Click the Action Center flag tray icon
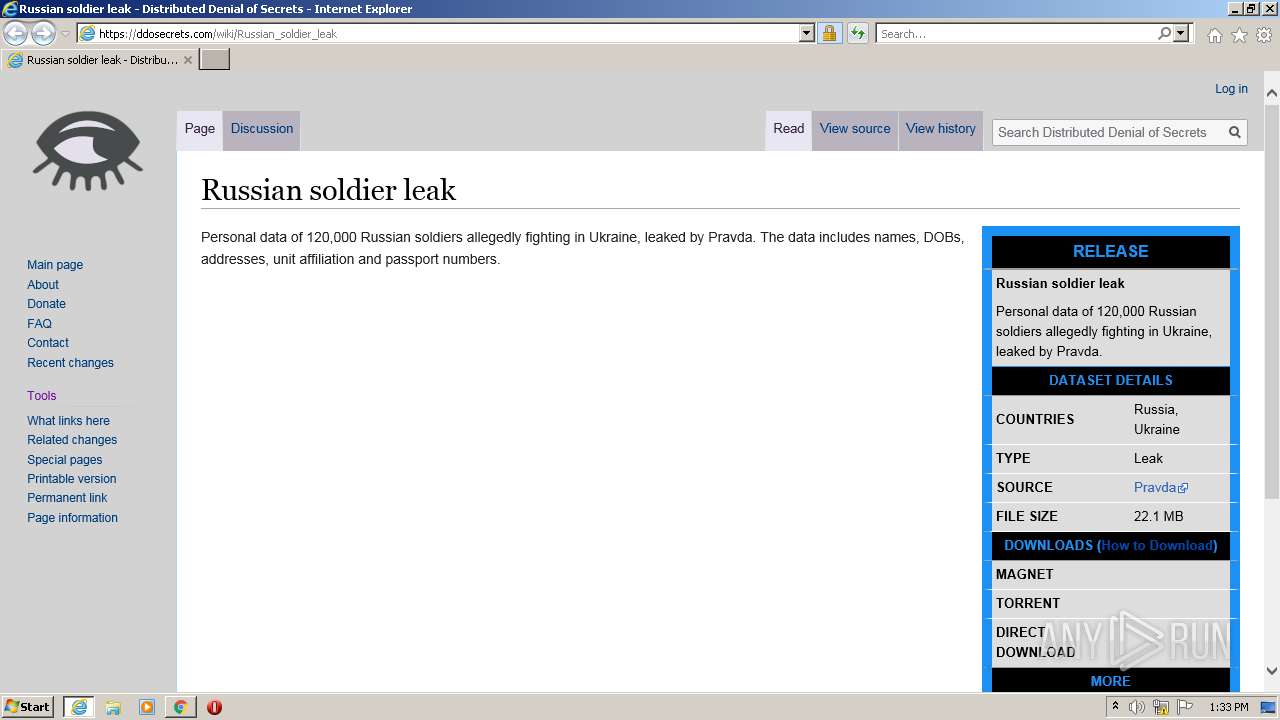 1185,707
